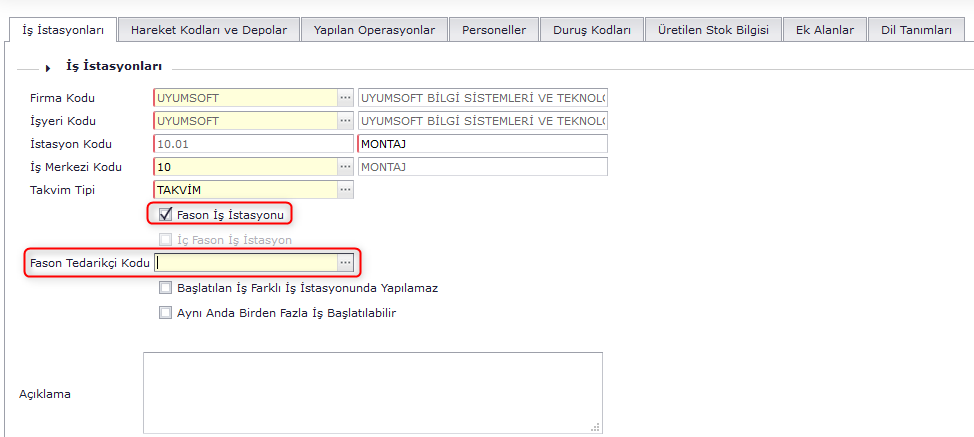This screenshot has height=437, width=974.
Task: Open lookup button for Fason Tedarikçi Kodu
Action: click(346, 263)
